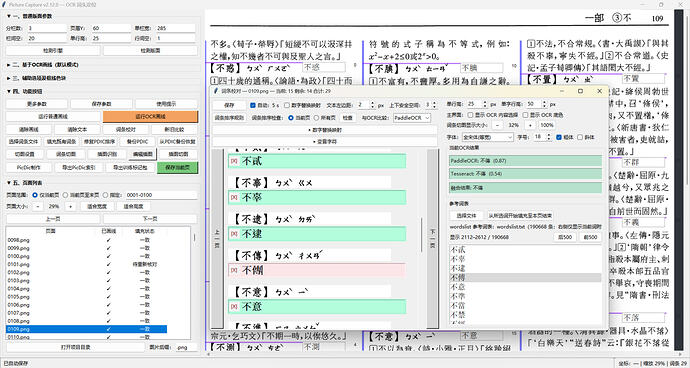Toggle the 自动 5s autosave checkbox
Viewport: 690px width, 368px height.
253,106
